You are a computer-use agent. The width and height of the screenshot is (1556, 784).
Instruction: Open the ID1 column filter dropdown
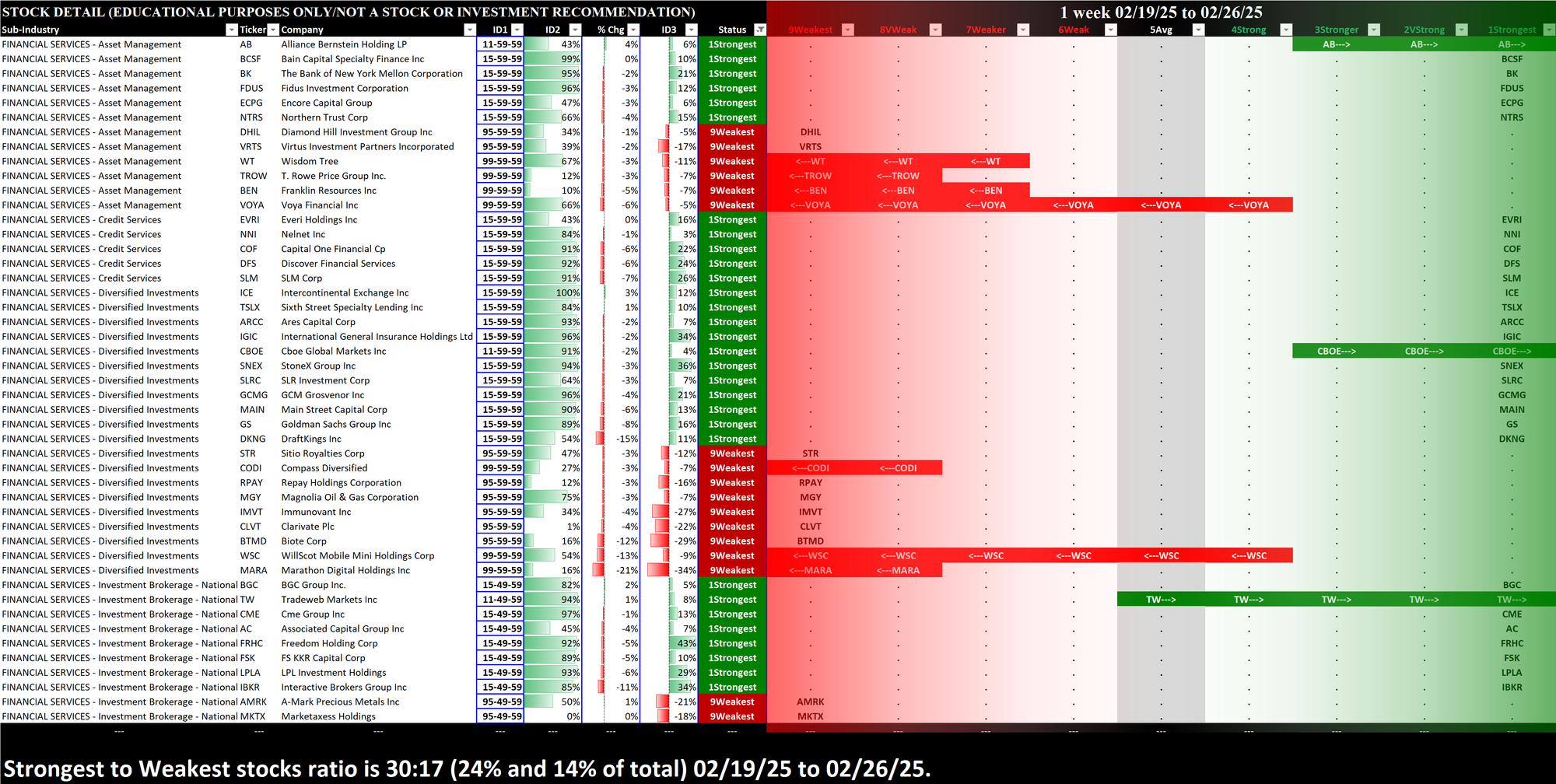click(x=517, y=30)
